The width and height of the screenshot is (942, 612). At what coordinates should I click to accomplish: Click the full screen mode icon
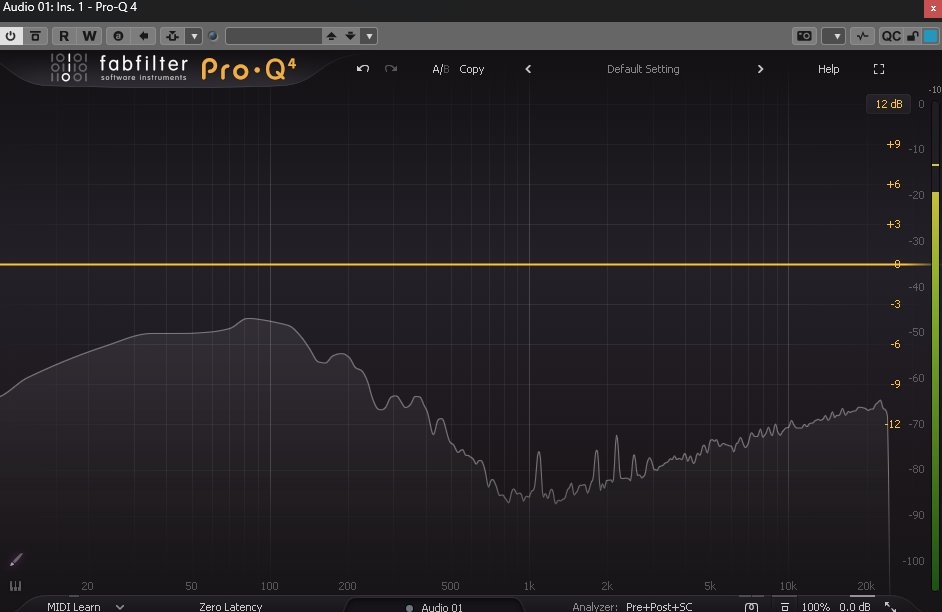coord(879,69)
